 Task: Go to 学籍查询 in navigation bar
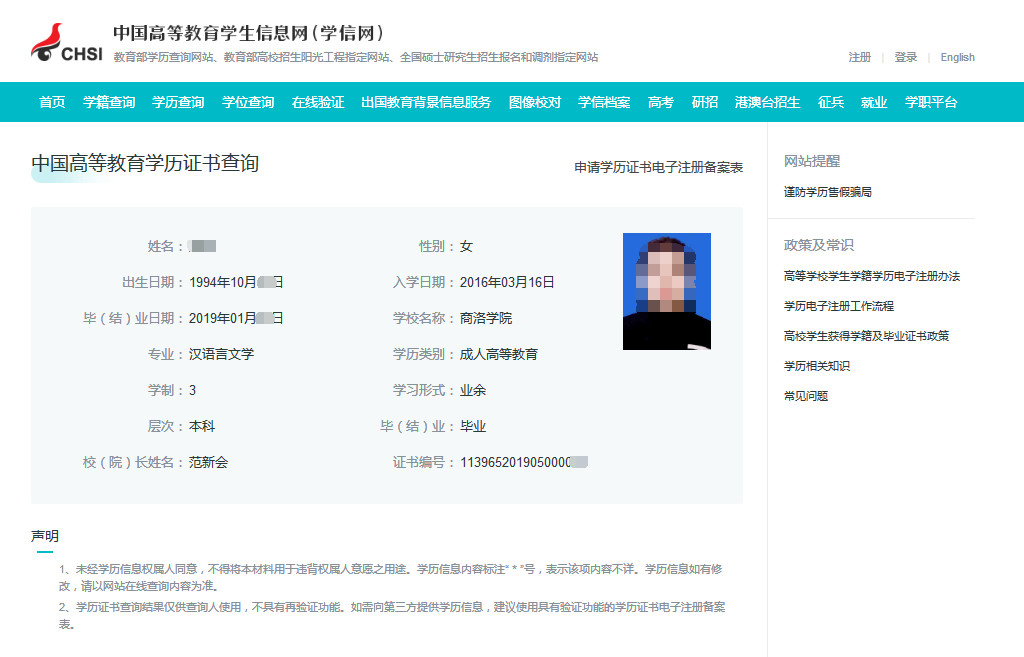coord(109,102)
